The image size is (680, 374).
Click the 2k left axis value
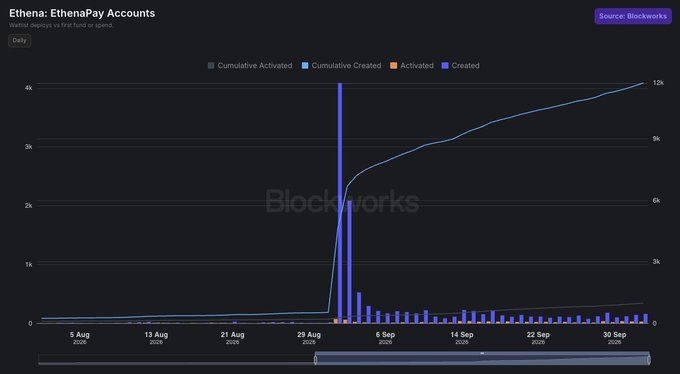coord(29,205)
